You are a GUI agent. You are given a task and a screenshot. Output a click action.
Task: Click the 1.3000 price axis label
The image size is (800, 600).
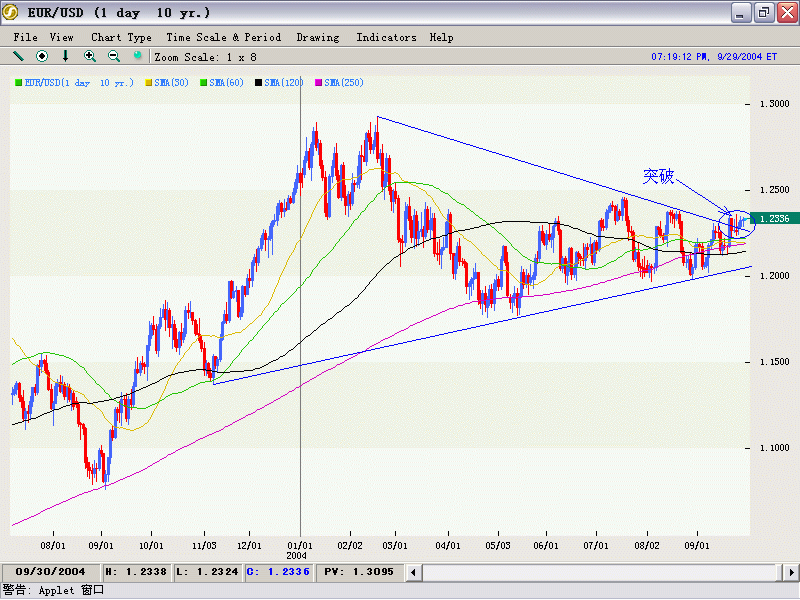click(774, 104)
